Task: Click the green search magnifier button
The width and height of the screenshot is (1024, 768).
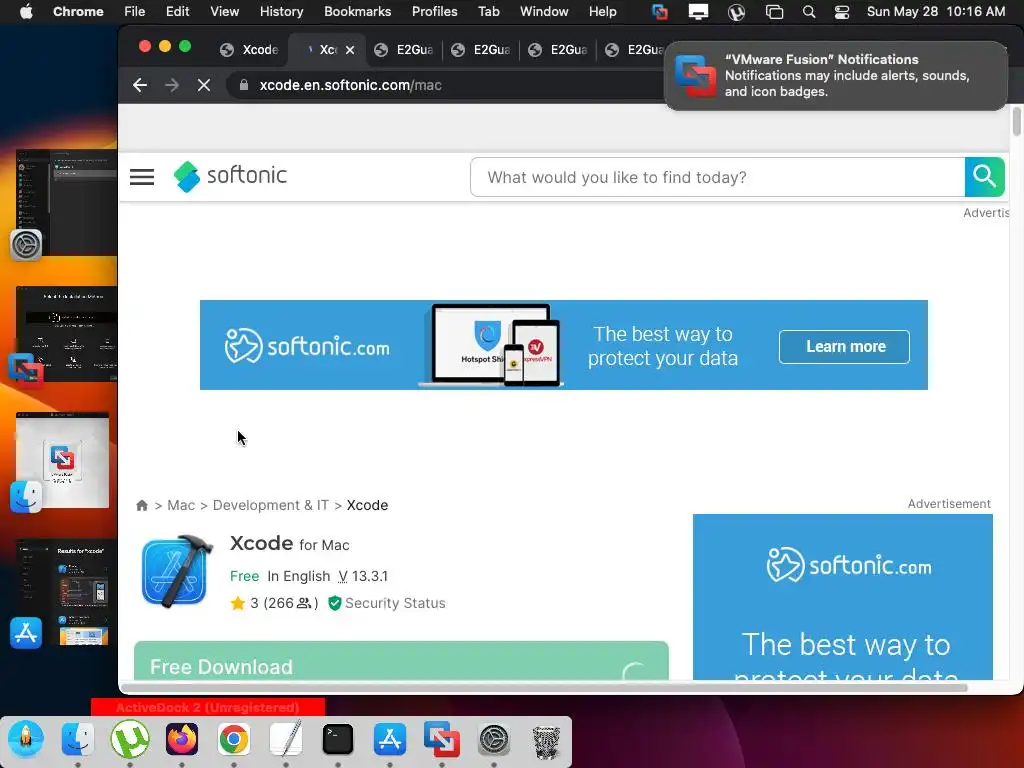Action: tap(984, 177)
